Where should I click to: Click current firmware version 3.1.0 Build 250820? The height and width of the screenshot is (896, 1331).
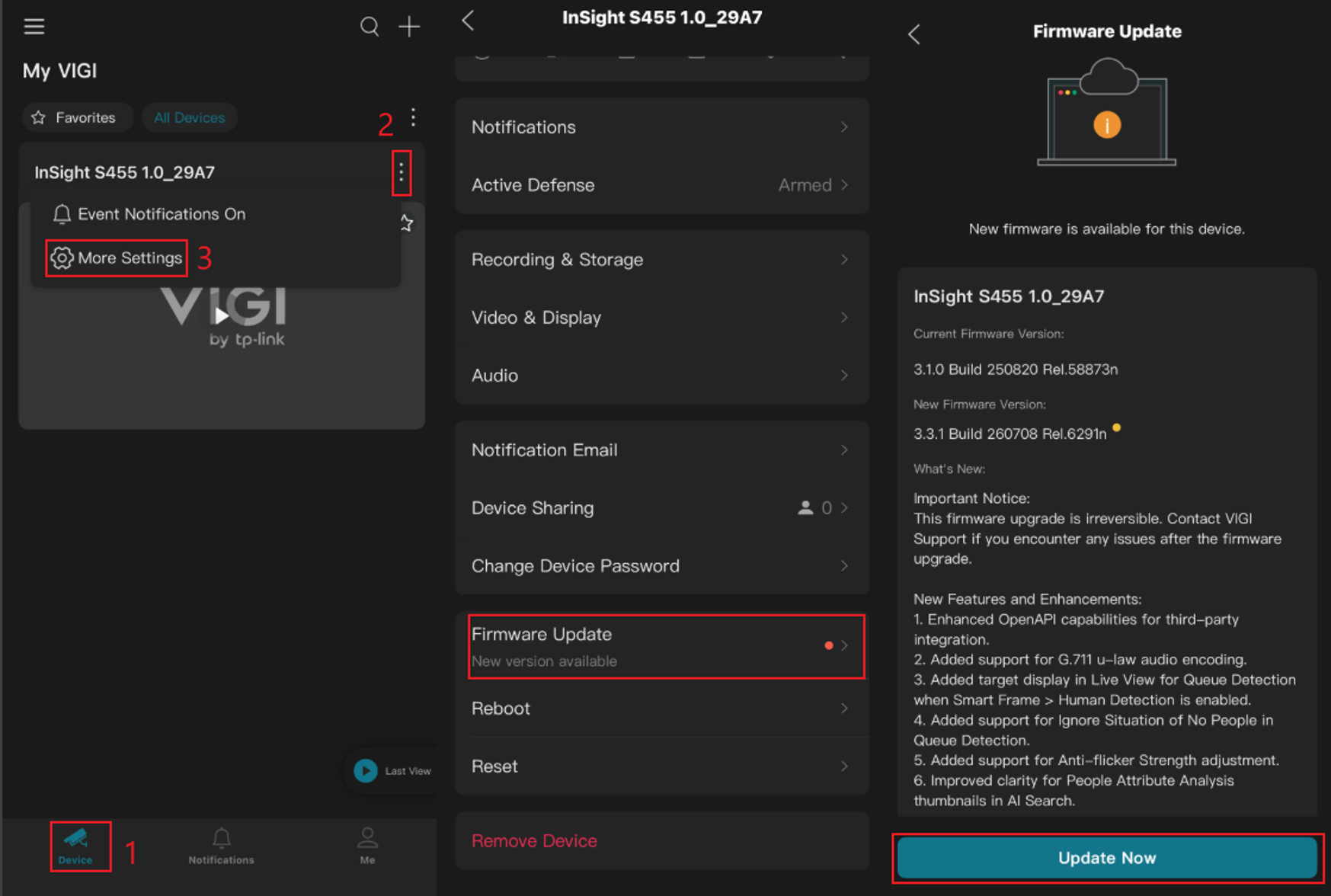[1016, 370]
